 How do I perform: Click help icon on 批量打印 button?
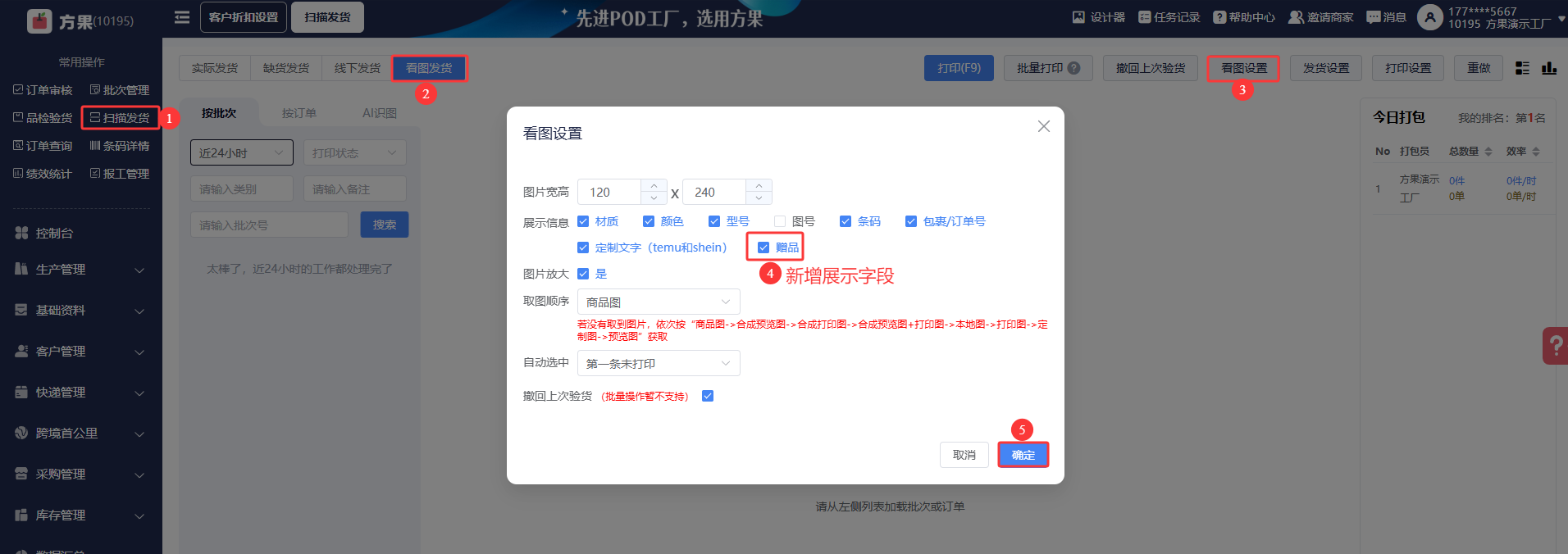(x=1073, y=68)
